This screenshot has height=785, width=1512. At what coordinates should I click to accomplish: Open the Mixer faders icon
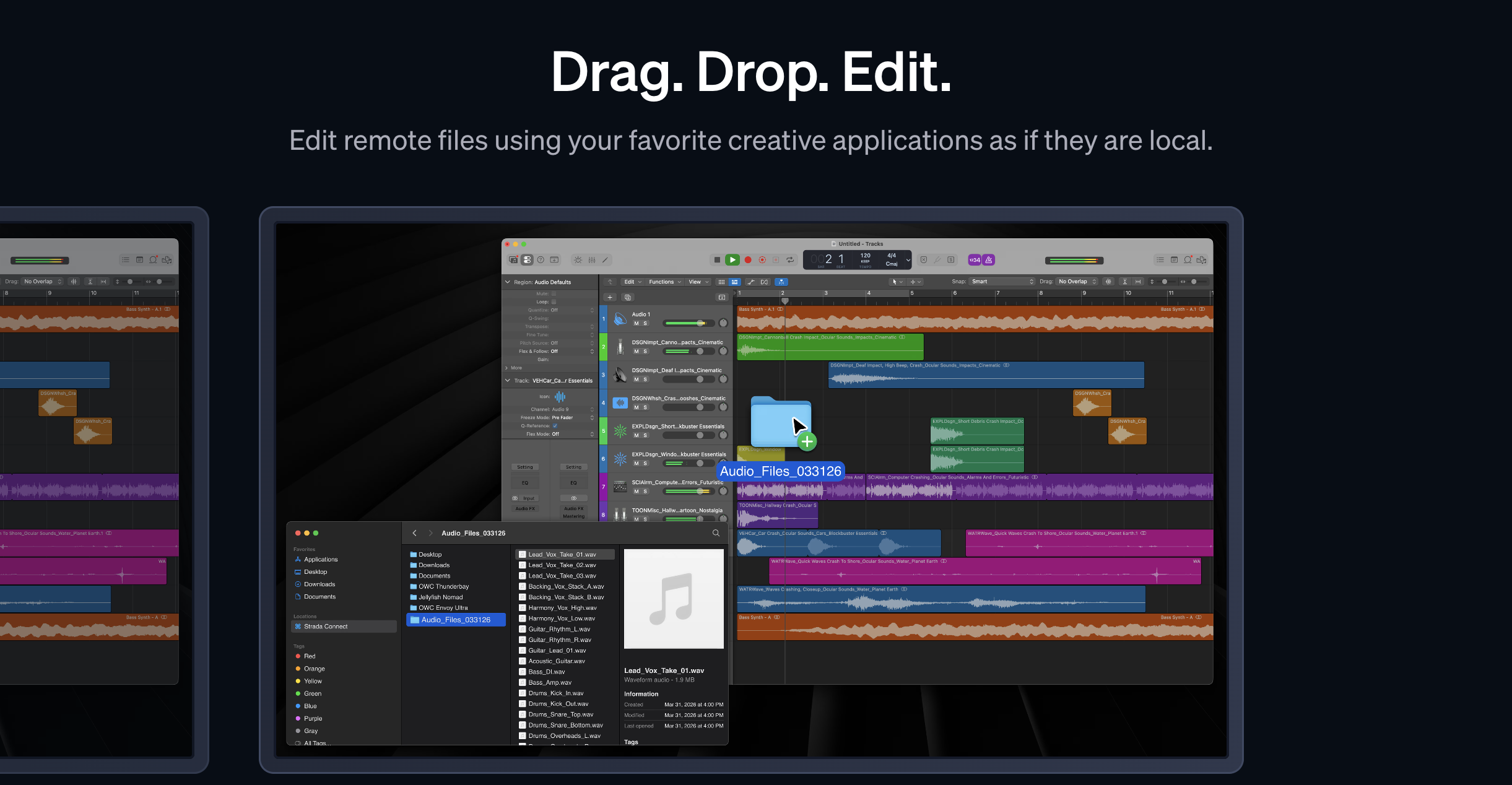[x=592, y=260]
